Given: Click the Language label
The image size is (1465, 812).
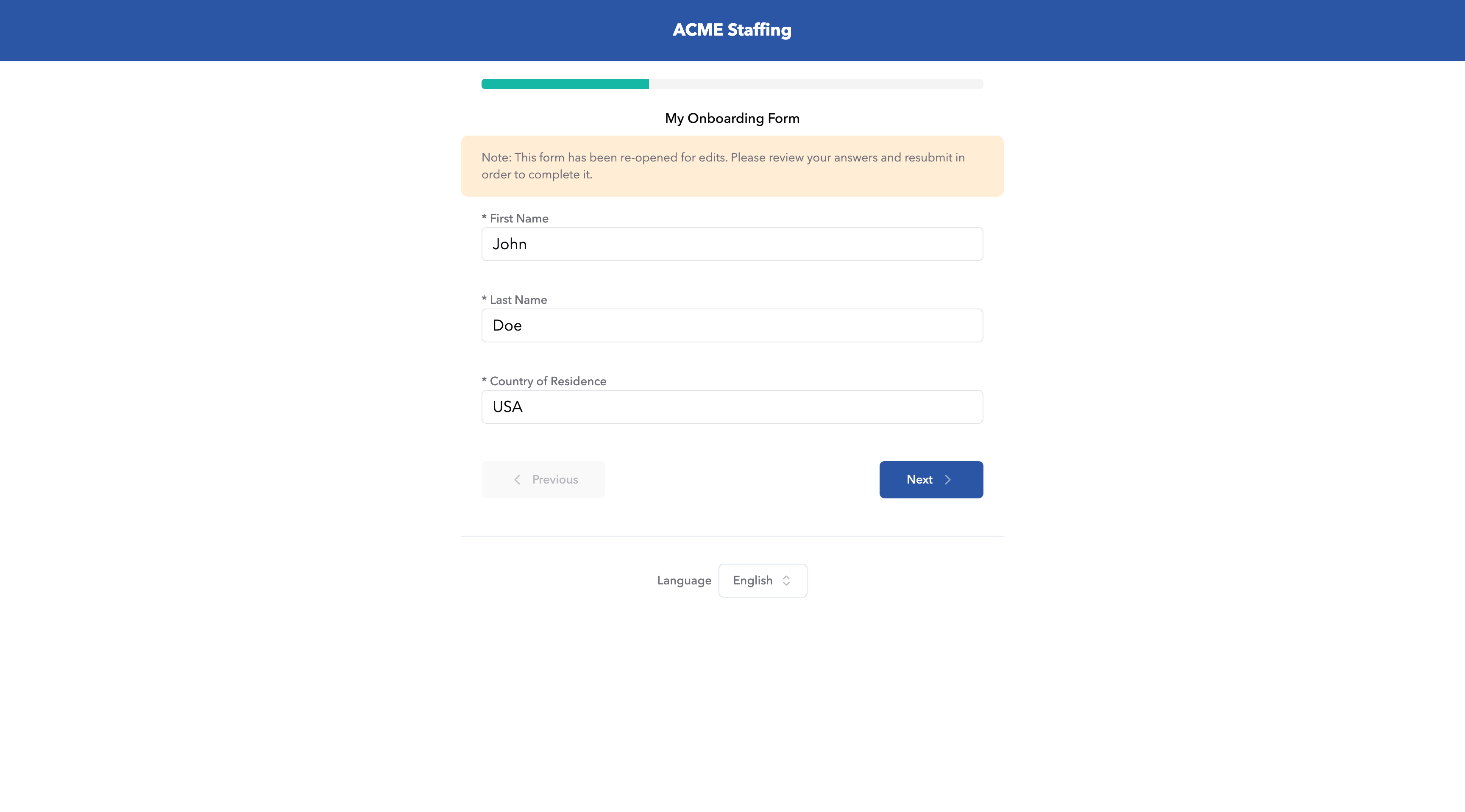Looking at the screenshot, I should point(684,580).
